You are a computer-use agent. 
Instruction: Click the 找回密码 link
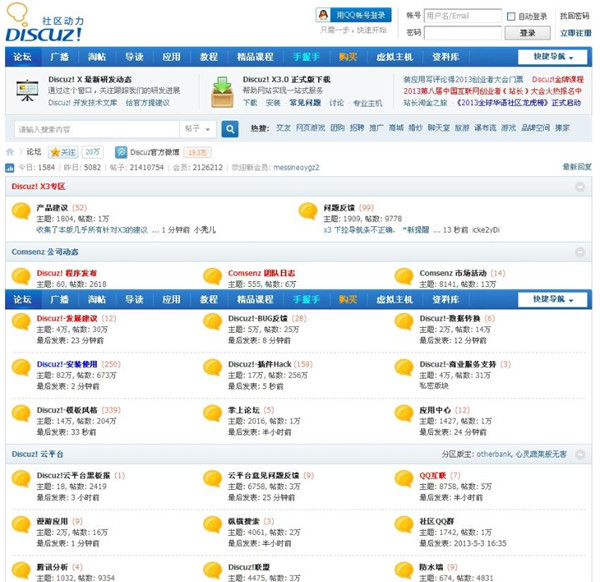575,16
